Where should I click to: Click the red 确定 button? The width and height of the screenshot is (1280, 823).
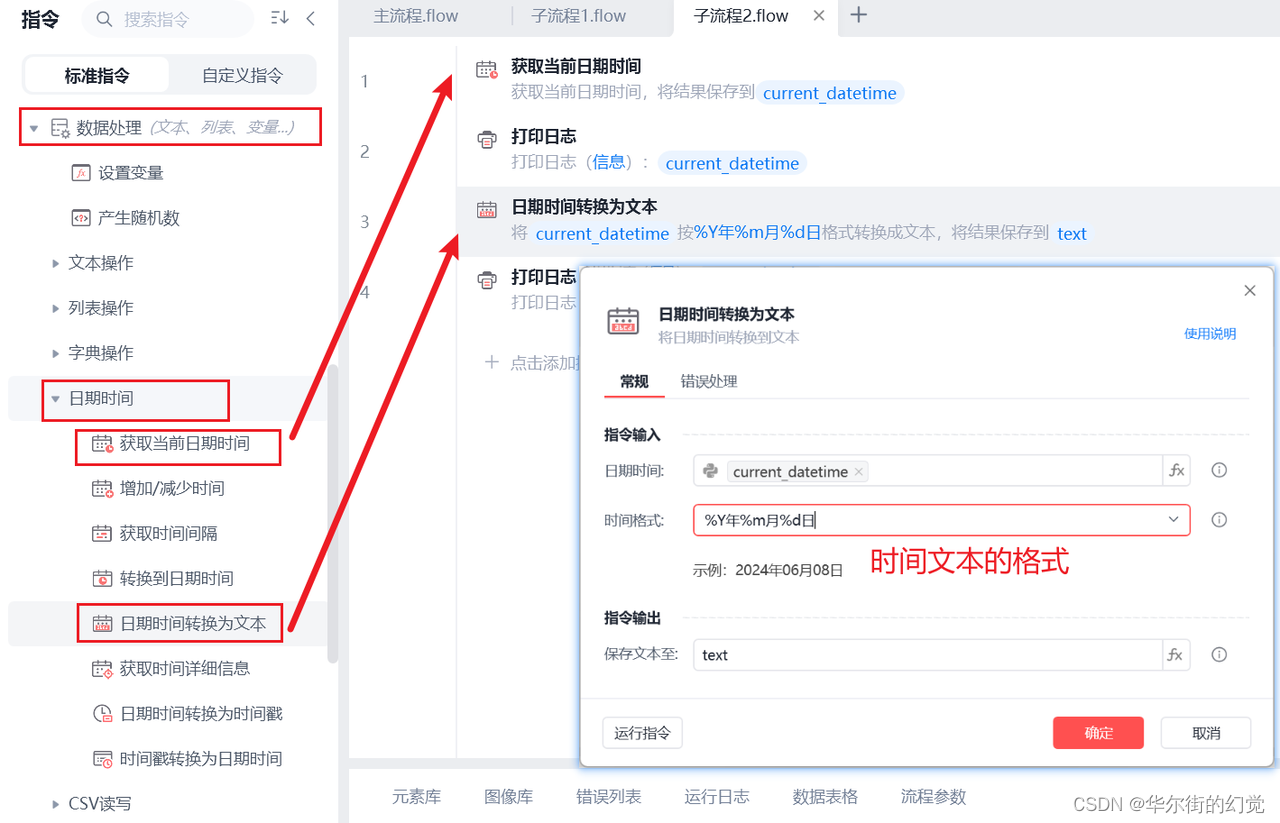(x=1098, y=733)
